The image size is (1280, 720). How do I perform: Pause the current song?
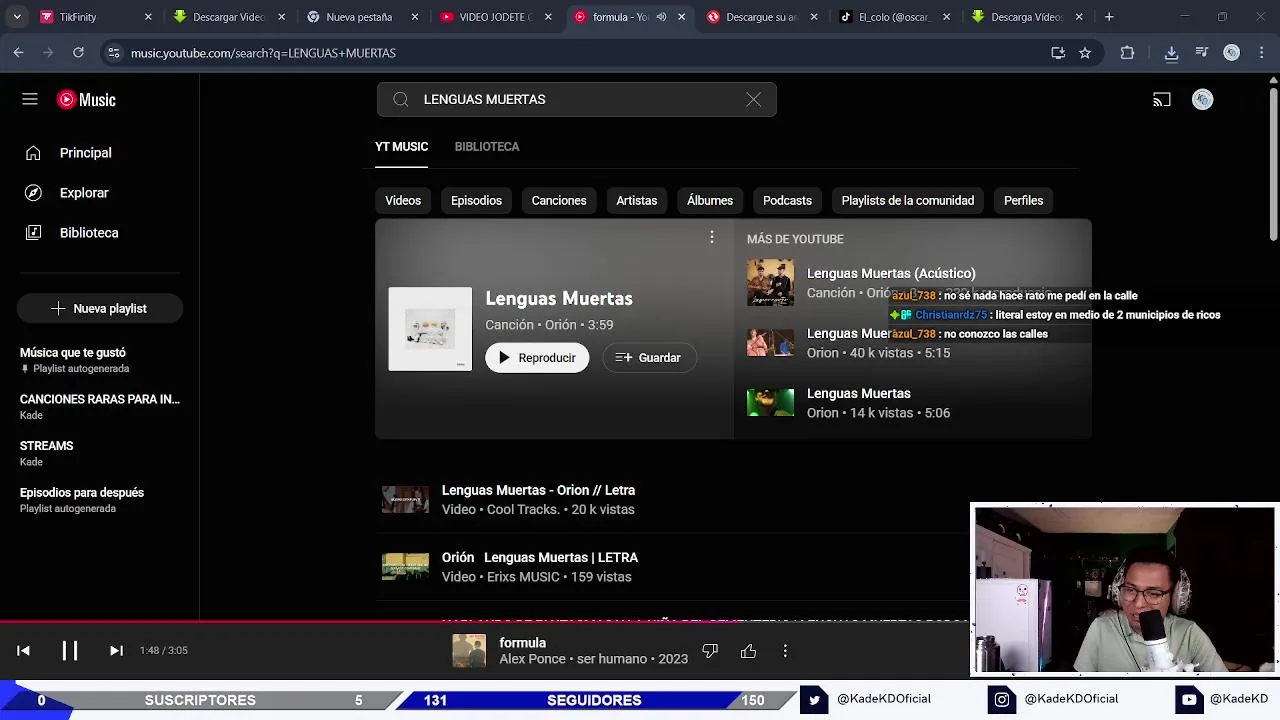70,651
